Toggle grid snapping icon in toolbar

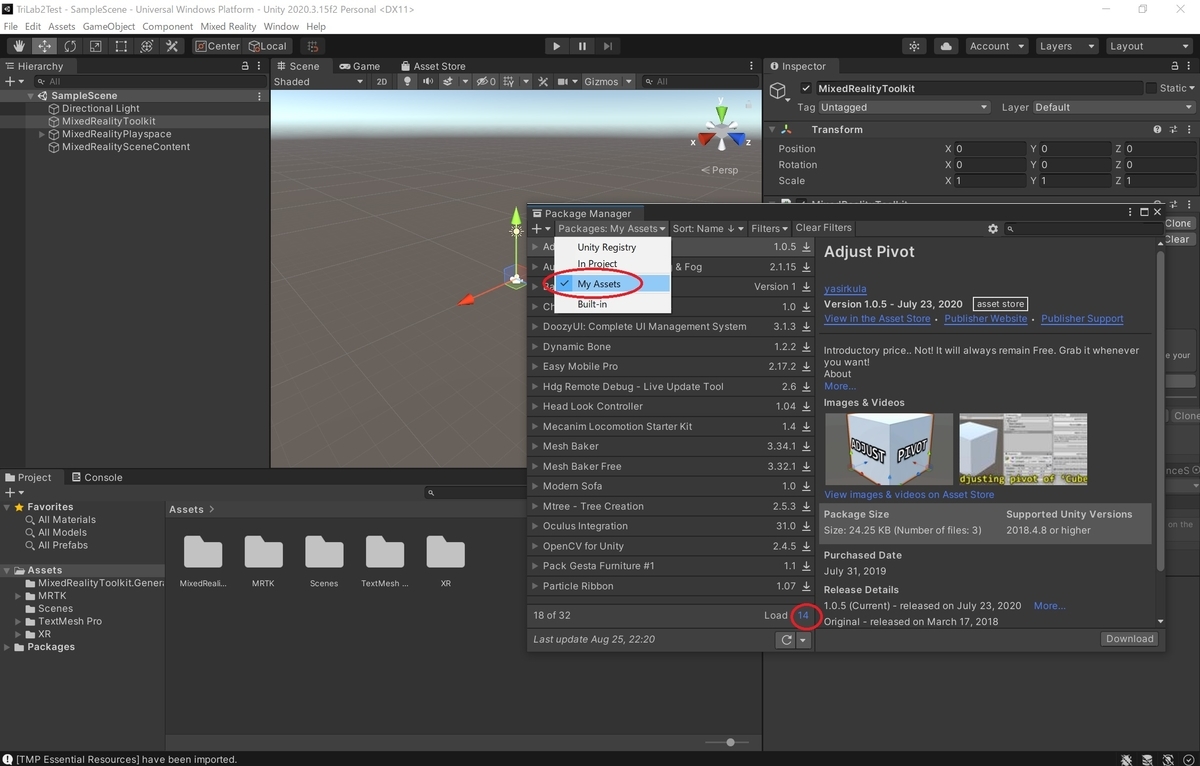[313, 46]
